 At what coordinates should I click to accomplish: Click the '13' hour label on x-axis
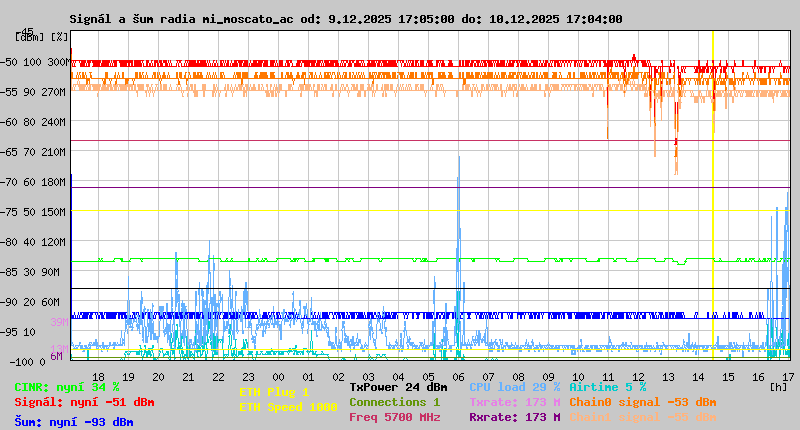pyautogui.click(x=668, y=377)
